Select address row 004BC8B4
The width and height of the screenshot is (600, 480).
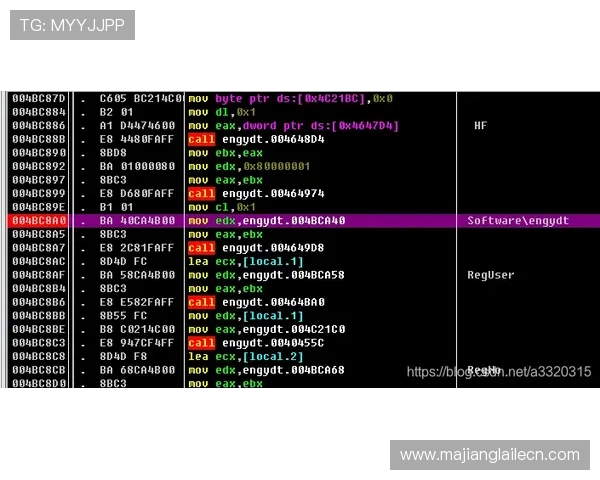[39, 289]
